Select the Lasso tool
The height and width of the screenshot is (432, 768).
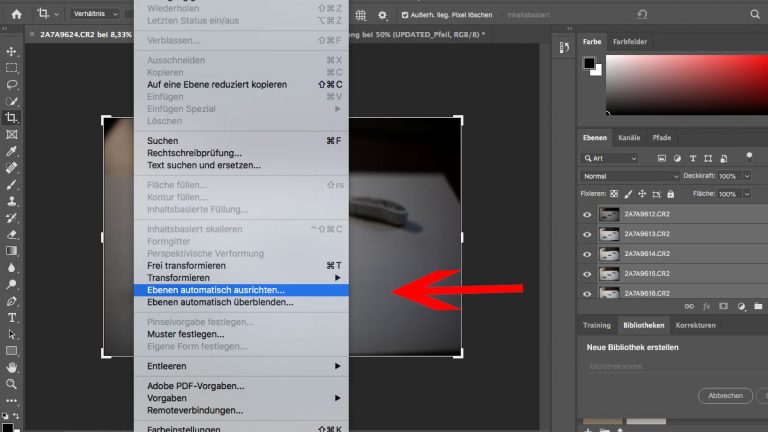click(x=12, y=85)
